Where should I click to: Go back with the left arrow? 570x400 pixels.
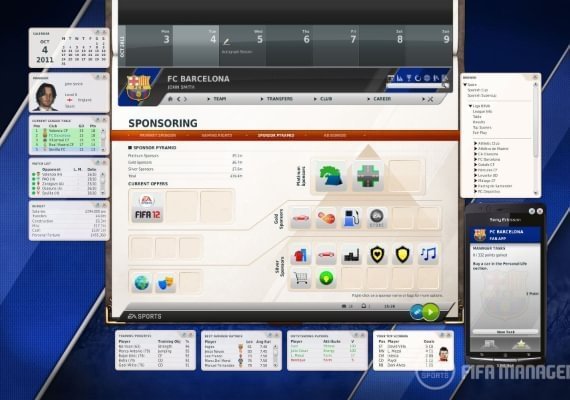pyautogui.click(x=178, y=99)
